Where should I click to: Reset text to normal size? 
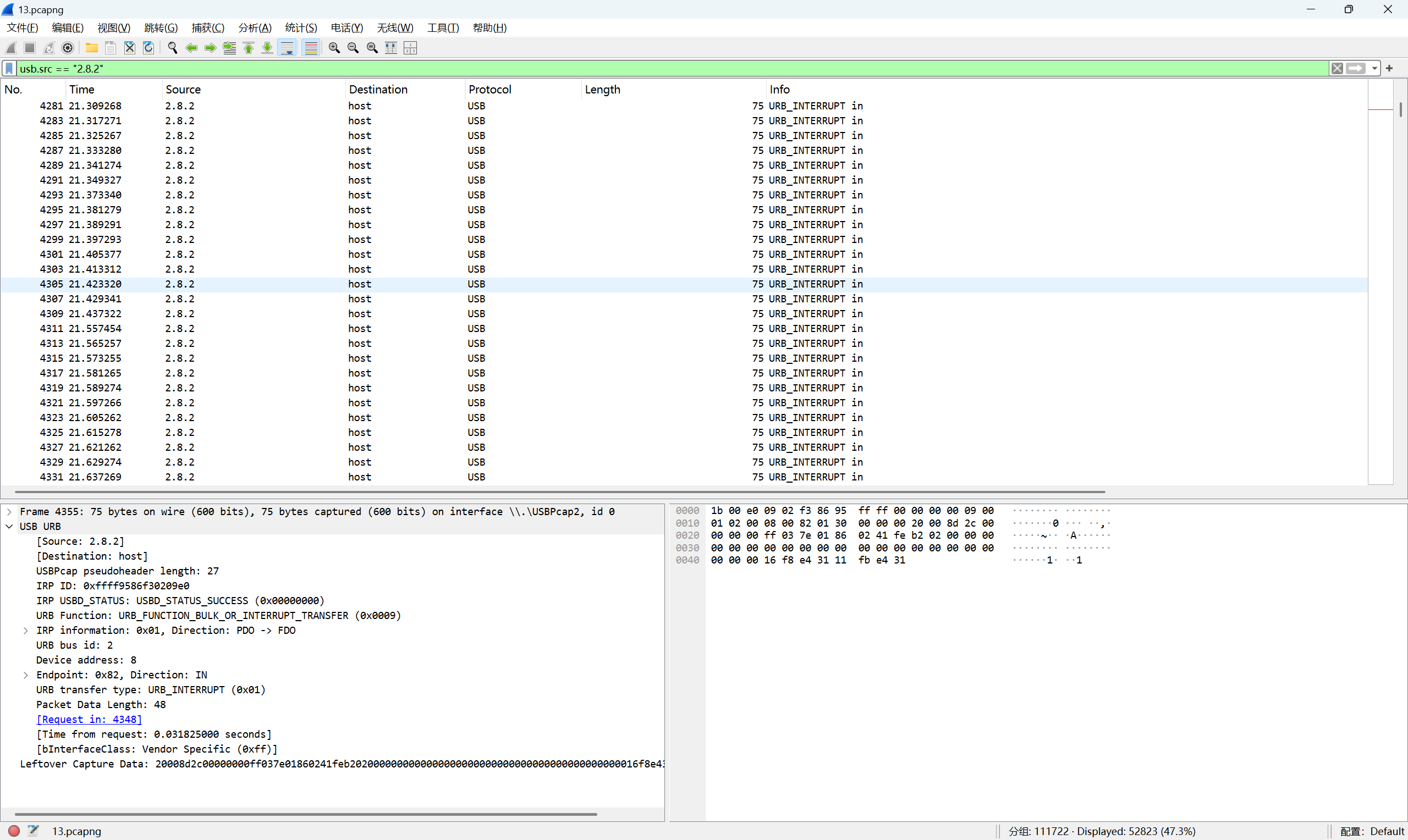point(372,48)
